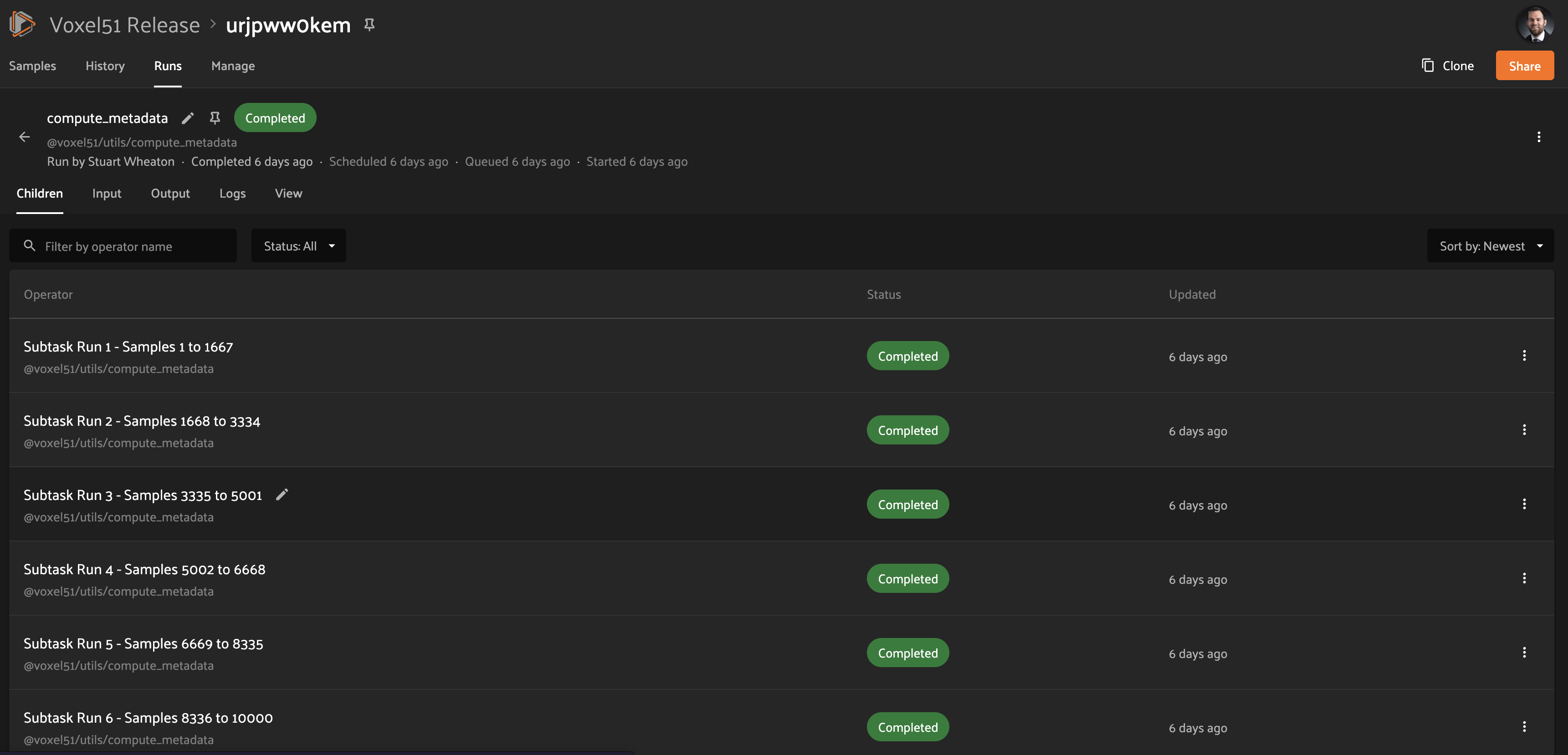The height and width of the screenshot is (755, 1568).
Task: Click the Completed badge beside compute_metadata title
Action: 275,118
